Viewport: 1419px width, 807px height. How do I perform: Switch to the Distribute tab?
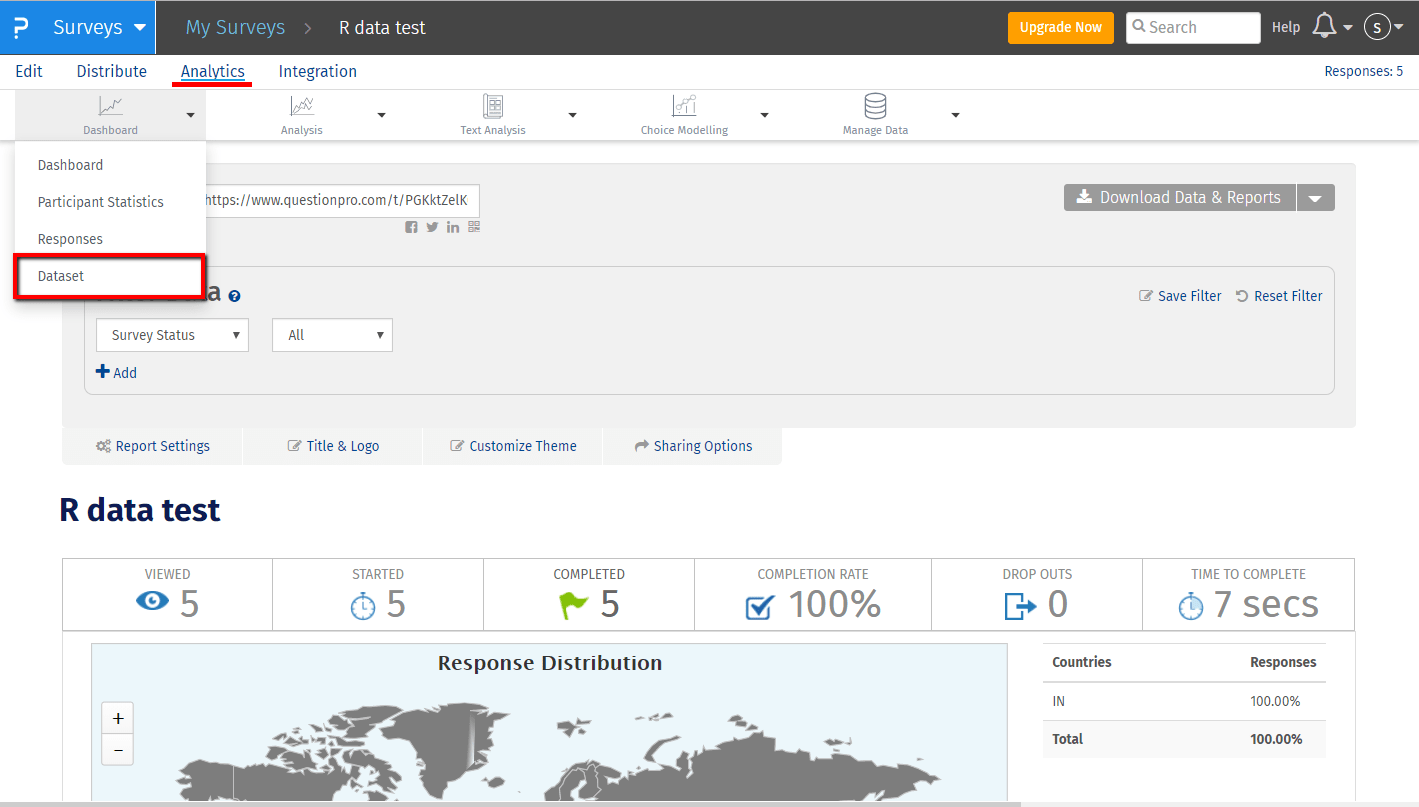112,71
